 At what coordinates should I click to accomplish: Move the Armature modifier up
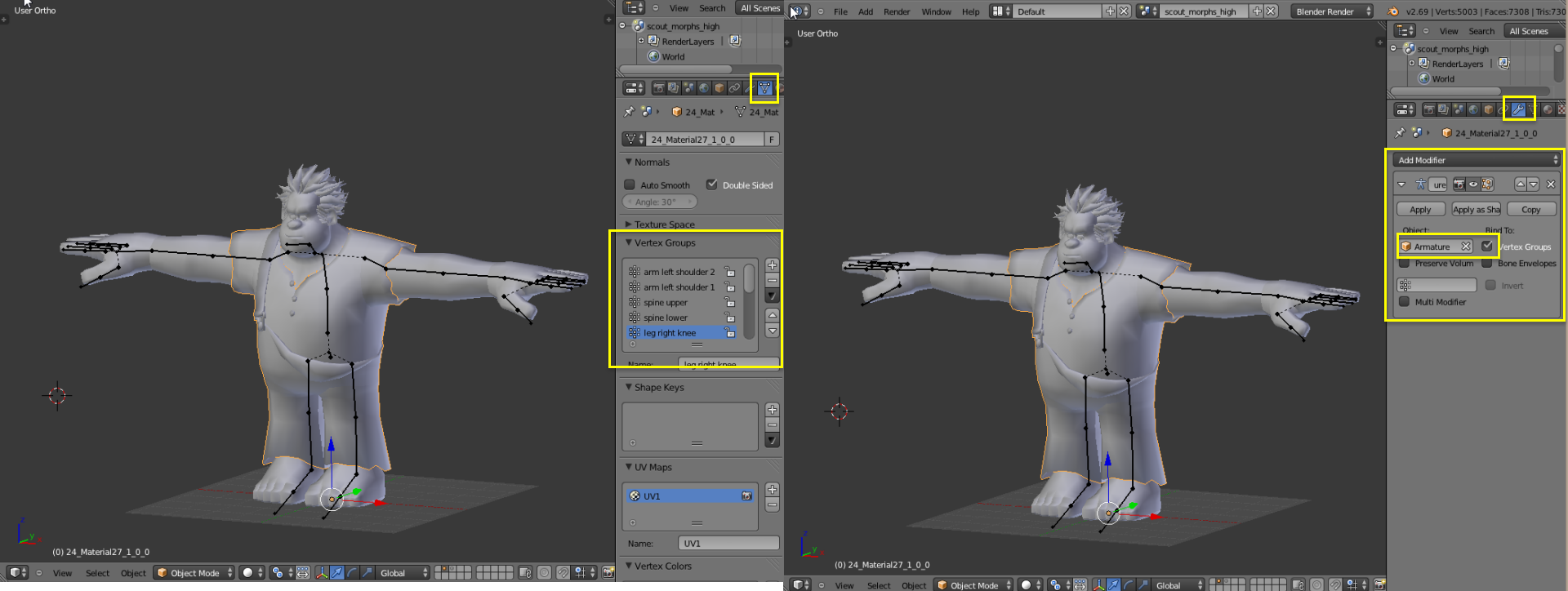pyautogui.click(x=1520, y=184)
